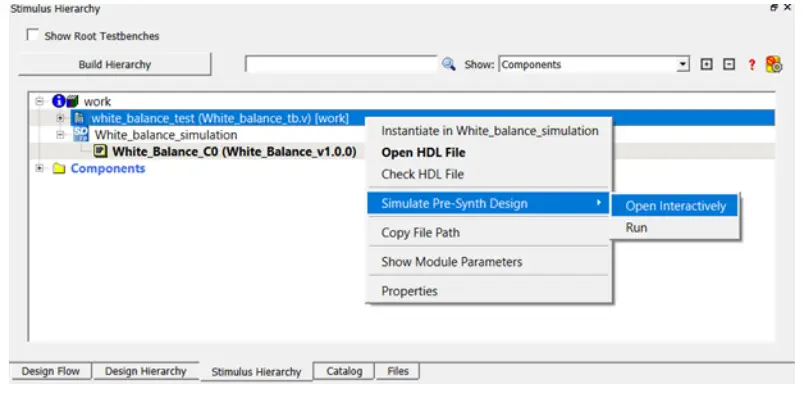Close the Stimulus Hierarchy panel
809x393 pixels.
[787, 8]
